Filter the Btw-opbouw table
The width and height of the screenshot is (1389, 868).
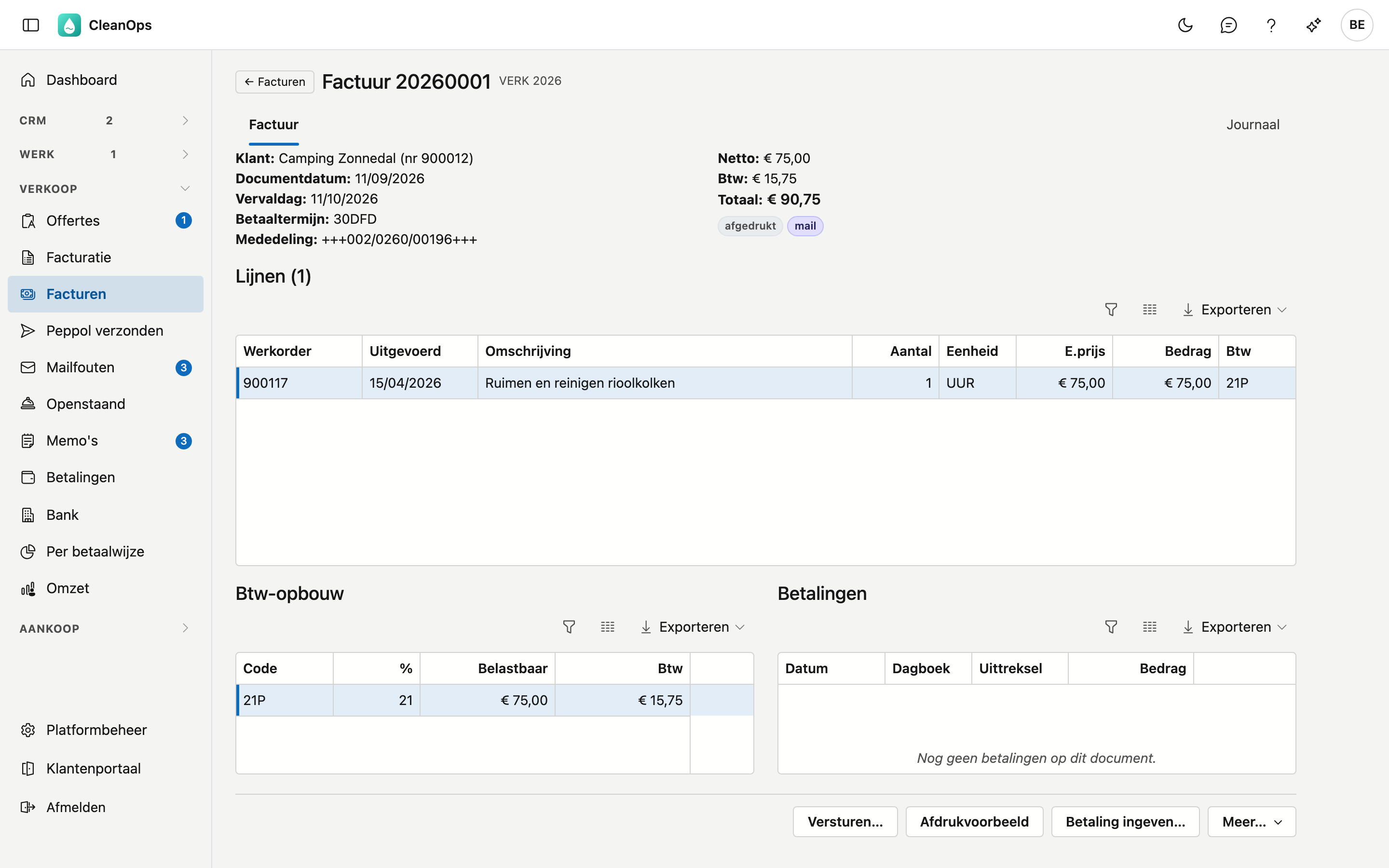[569, 627]
